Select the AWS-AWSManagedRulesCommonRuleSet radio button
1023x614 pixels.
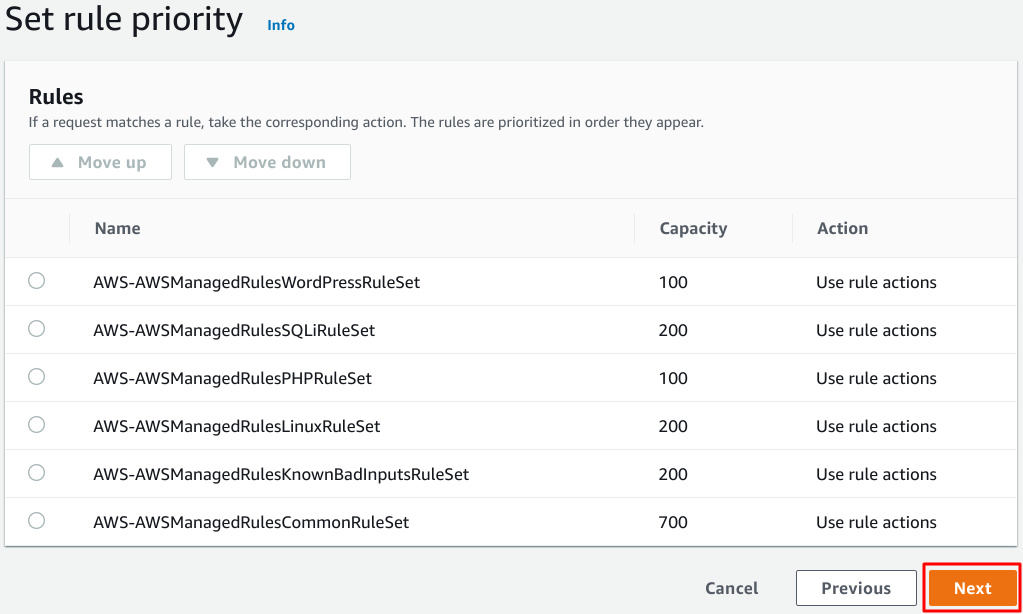tap(37, 521)
